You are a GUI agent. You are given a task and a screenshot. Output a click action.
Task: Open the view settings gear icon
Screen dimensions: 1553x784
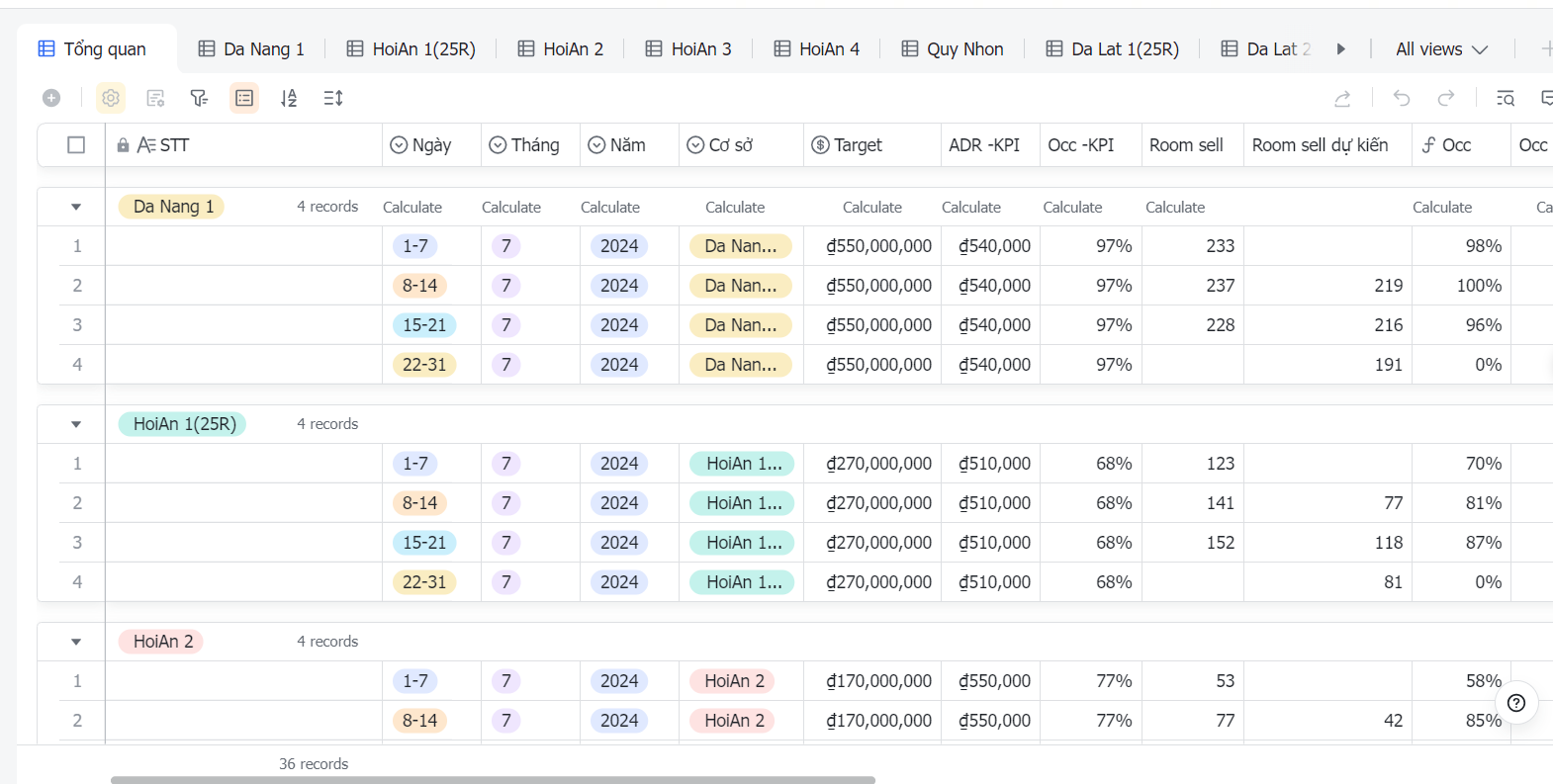[x=111, y=98]
